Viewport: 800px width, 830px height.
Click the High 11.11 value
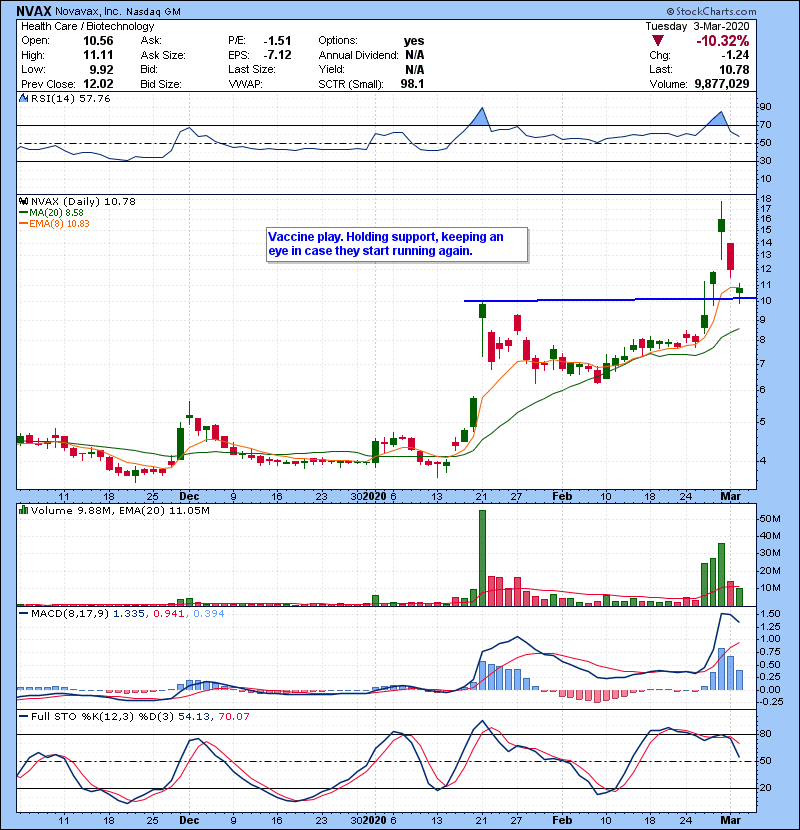[98, 55]
